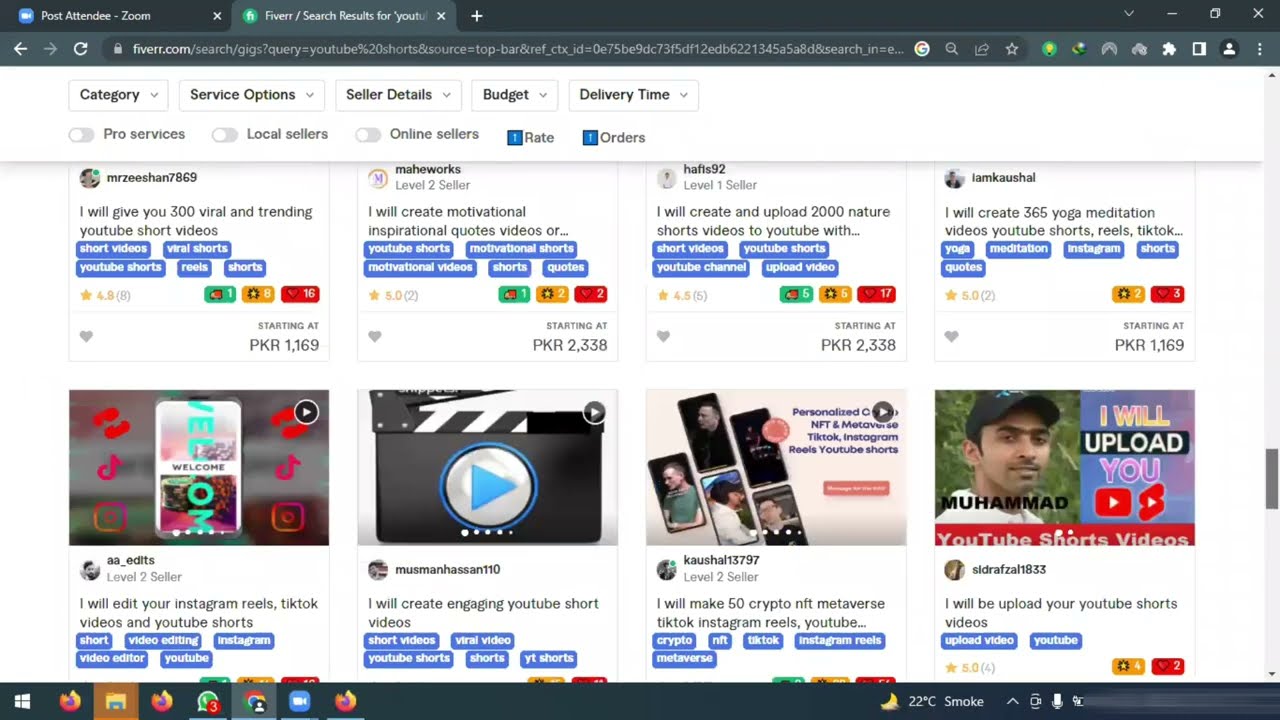The height and width of the screenshot is (720, 1280).
Task: Open Chrome tab search chevron
Action: pos(1129,14)
